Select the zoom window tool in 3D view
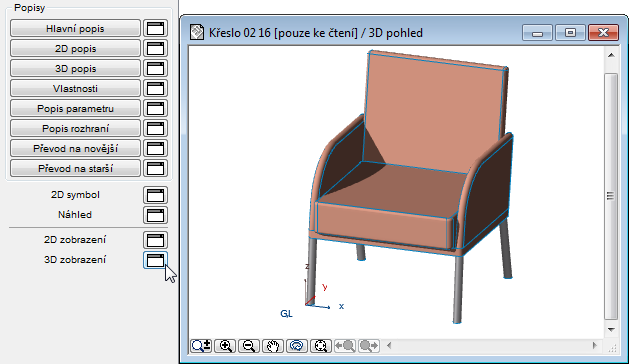Image resolution: width=629 pixels, height=364 pixels. coord(201,346)
